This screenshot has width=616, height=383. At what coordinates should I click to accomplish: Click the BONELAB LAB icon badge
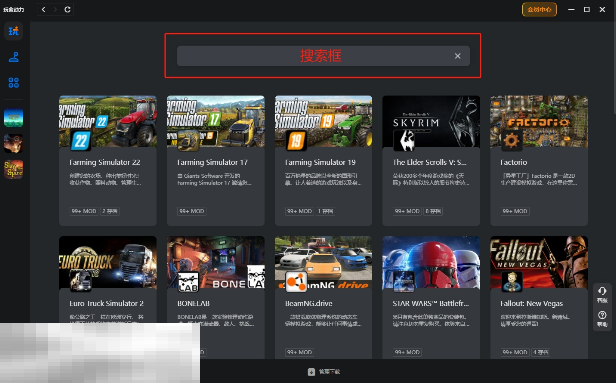pyautogui.click(x=189, y=281)
